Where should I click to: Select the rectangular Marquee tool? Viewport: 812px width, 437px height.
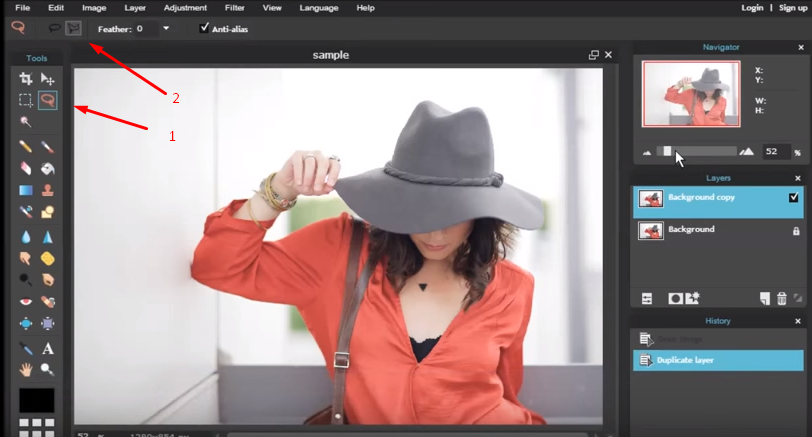[x=25, y=100]
